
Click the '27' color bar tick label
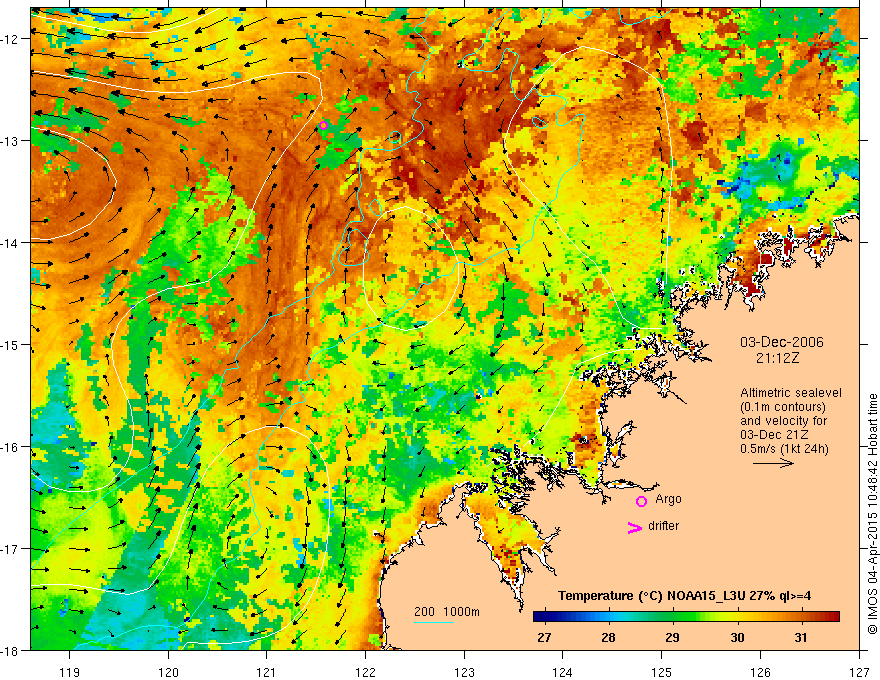click(x=544, y=638)
